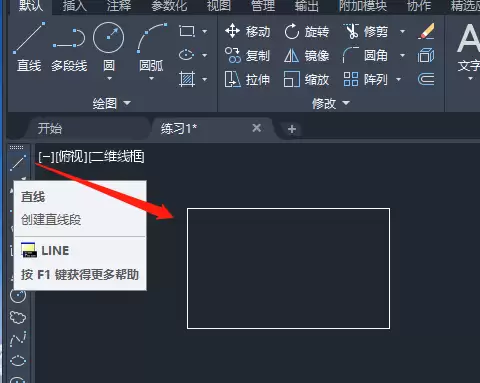Open the Text (文字) dropdown arrow
480x383 pixels.
pos(470,79)
